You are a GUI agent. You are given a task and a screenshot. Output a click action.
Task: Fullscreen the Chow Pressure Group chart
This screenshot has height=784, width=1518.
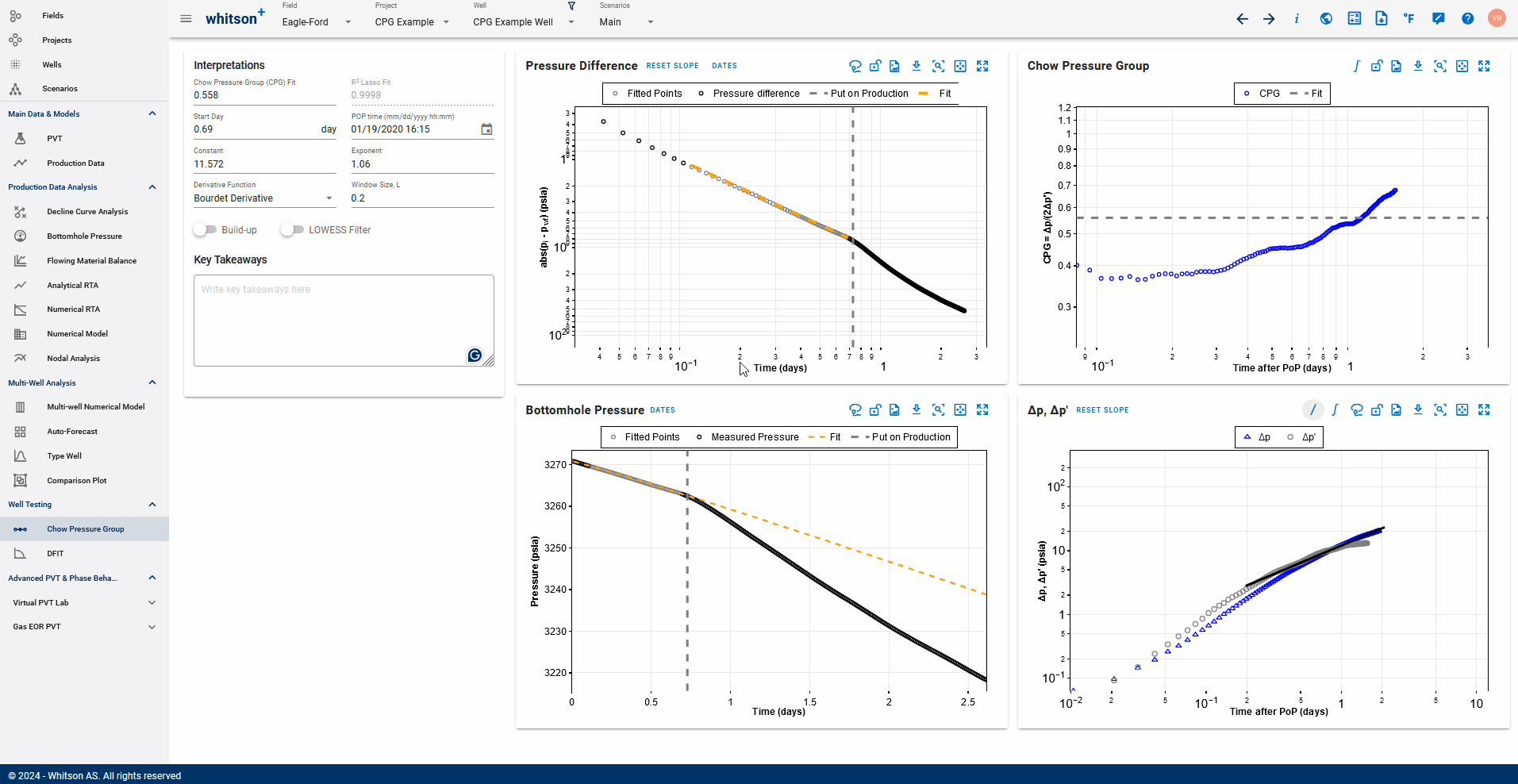(x=1484, y=67)
